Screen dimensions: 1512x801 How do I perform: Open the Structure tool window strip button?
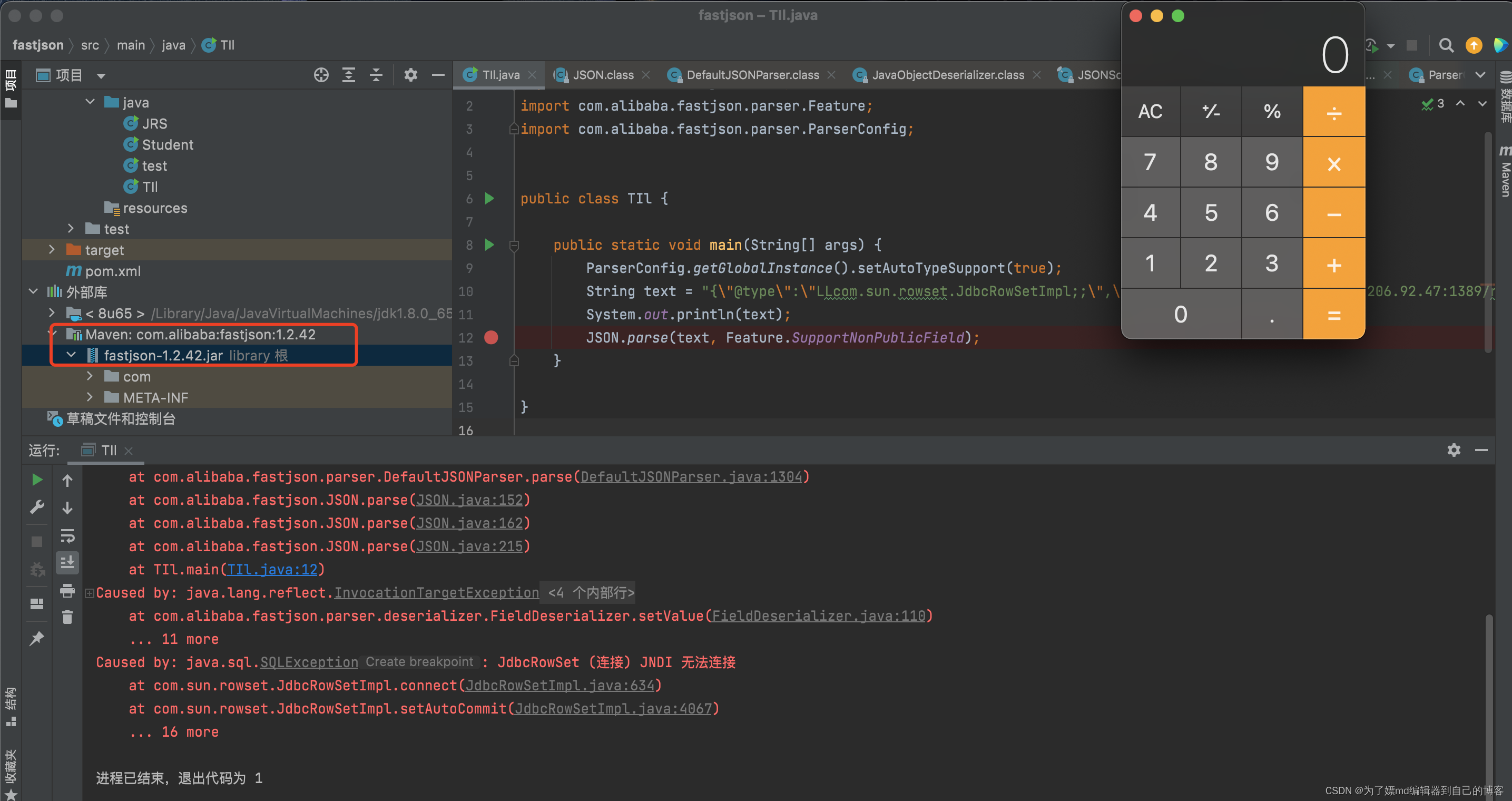(11, 707)
